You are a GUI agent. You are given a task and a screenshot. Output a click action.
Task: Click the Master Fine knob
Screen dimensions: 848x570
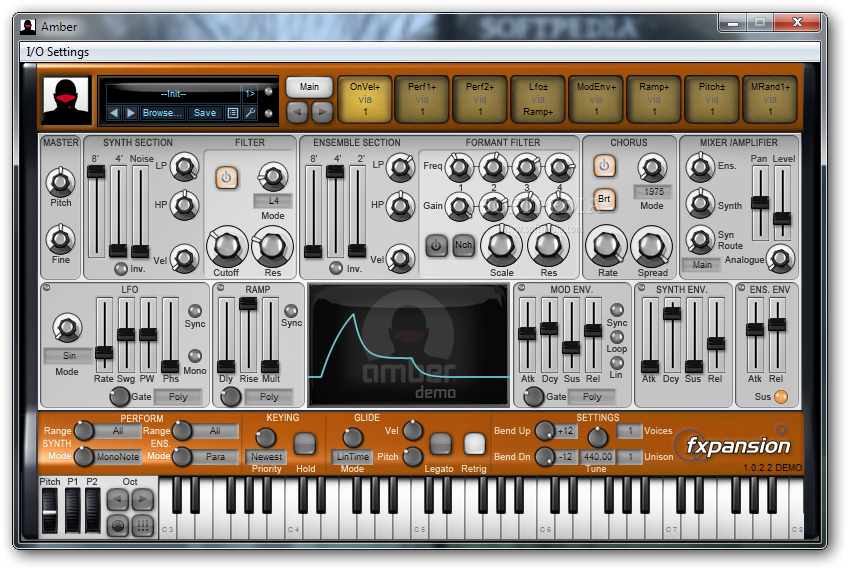(61, 239)
